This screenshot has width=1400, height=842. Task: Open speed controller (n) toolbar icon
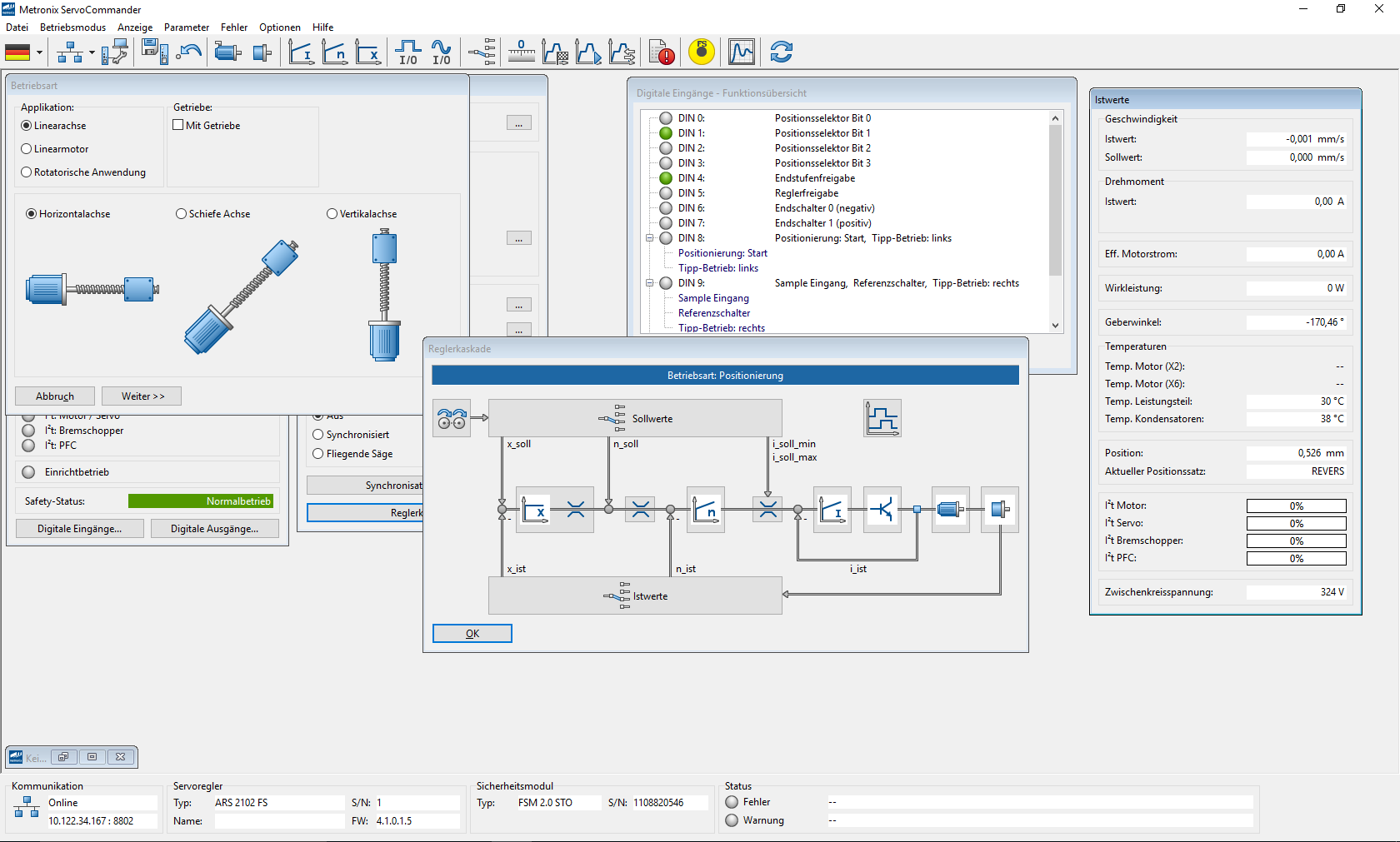coord(335,52)
